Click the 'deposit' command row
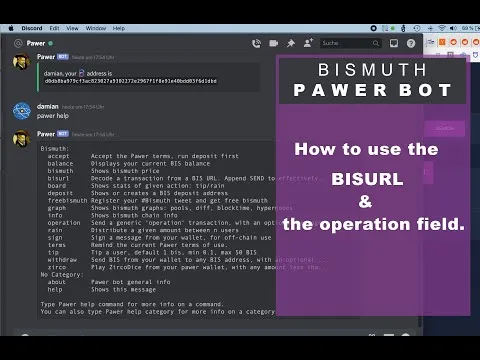Image resolution: width=480 pixels, height=360 pixels. coord(138,193)
